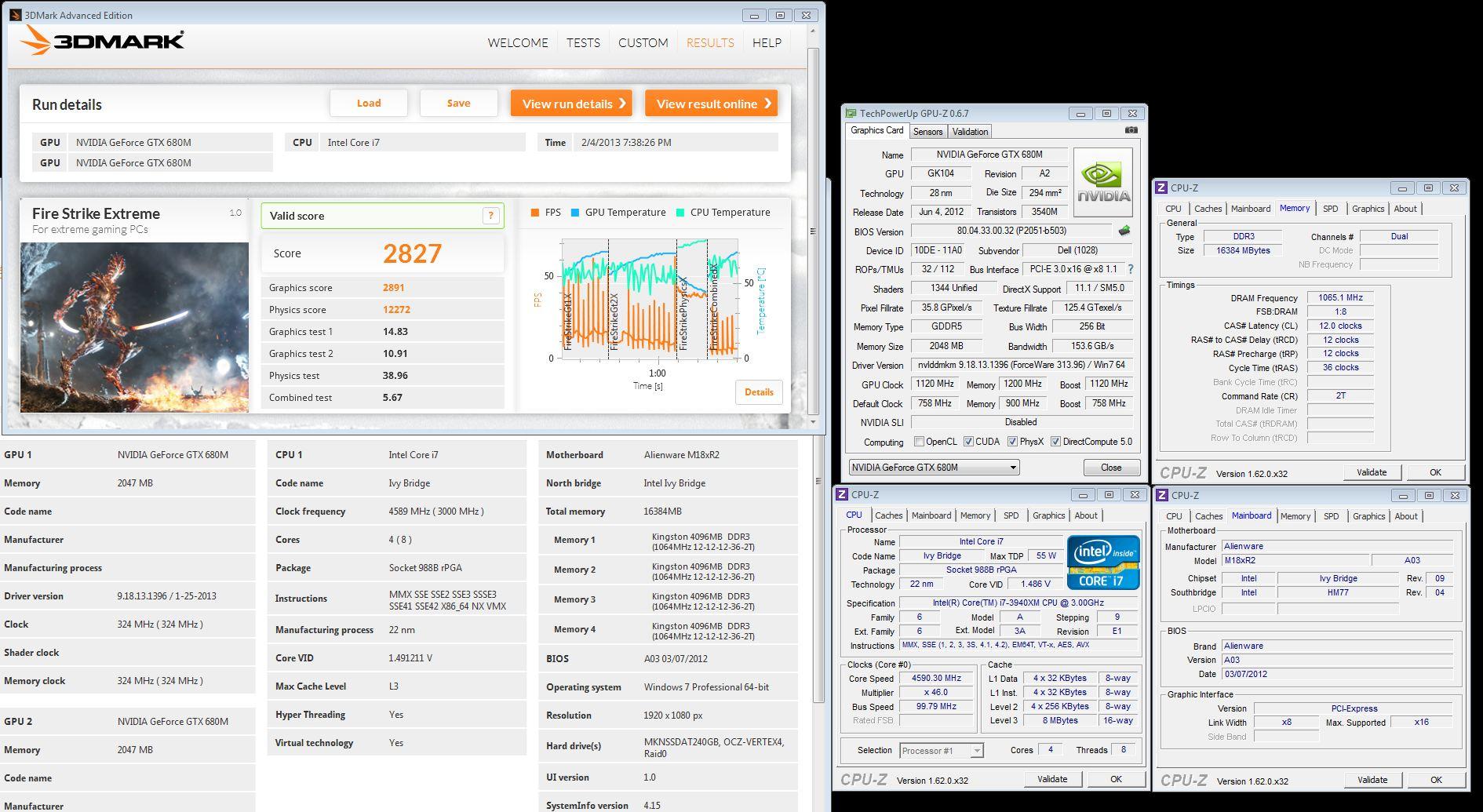Click the valid score question mark icon
The height and width of the screenshot is (812, 1483).
490,216
